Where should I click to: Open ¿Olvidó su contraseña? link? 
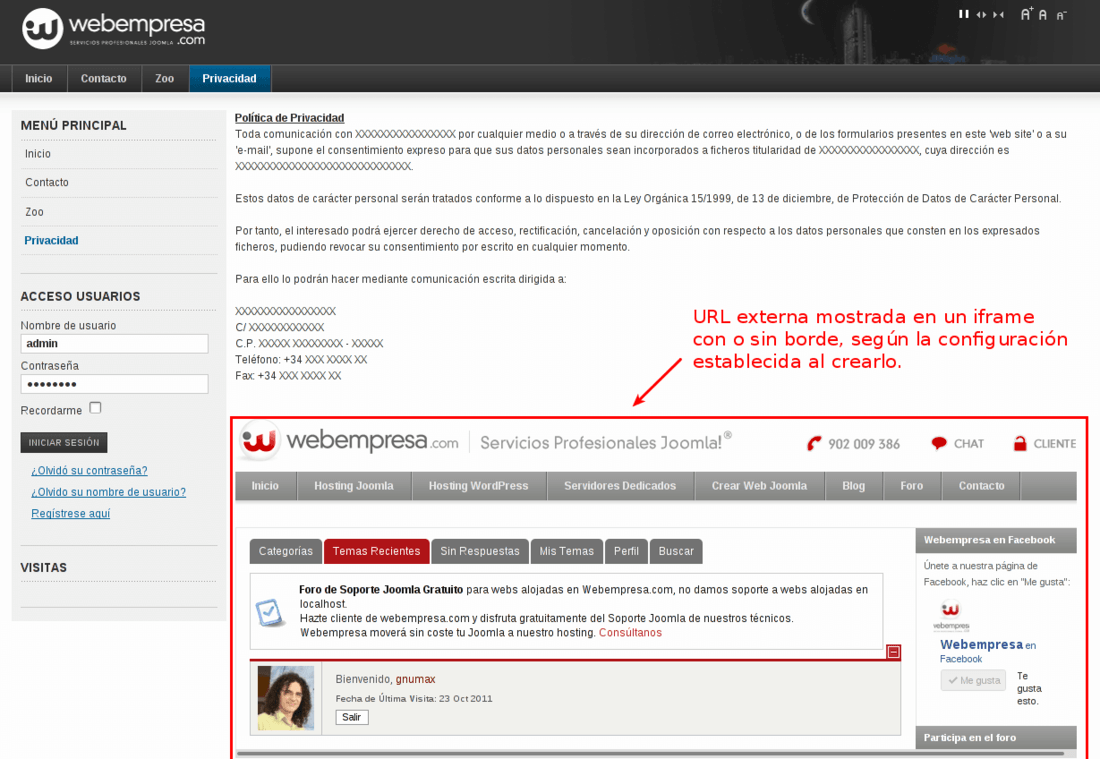pyautogui.click(x=89, y=471)
